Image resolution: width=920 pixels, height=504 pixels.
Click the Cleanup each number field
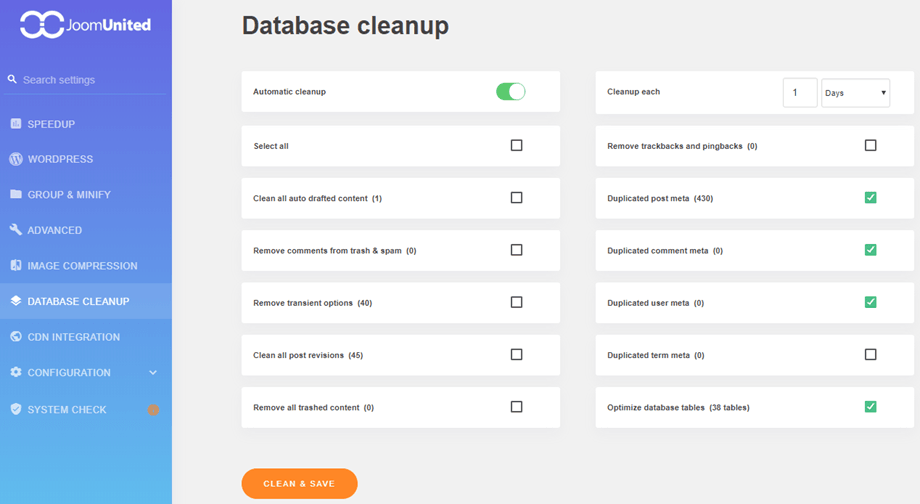click(799, 93)
